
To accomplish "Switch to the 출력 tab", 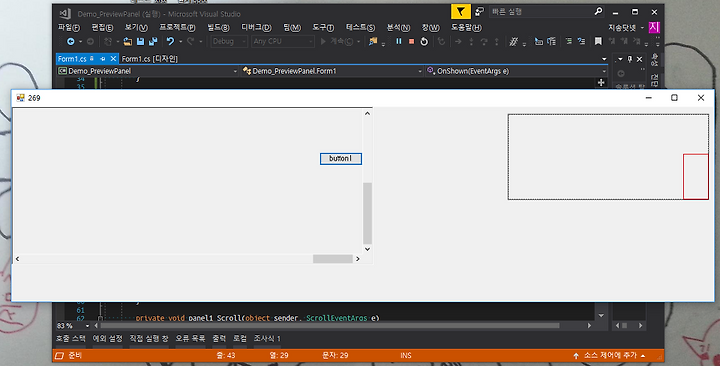I will pyautogui.click(x=219, y=338).
